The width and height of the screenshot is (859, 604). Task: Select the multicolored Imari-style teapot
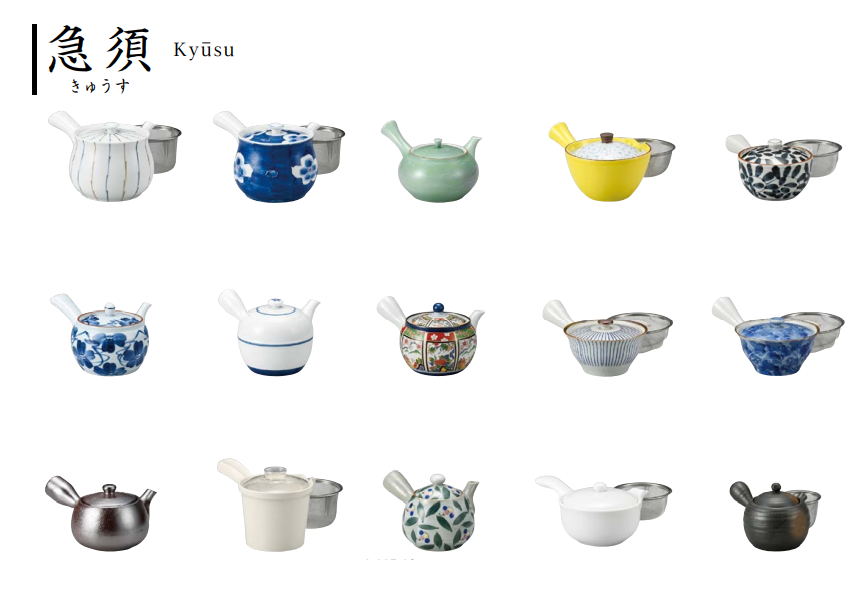[x=431, y=336]
